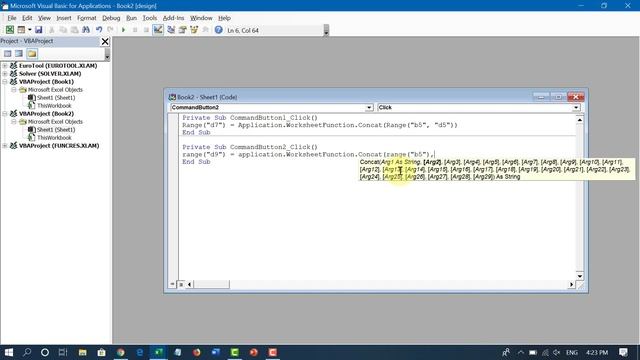
Task: Open the Tools menu
Action: coord(149,18)
